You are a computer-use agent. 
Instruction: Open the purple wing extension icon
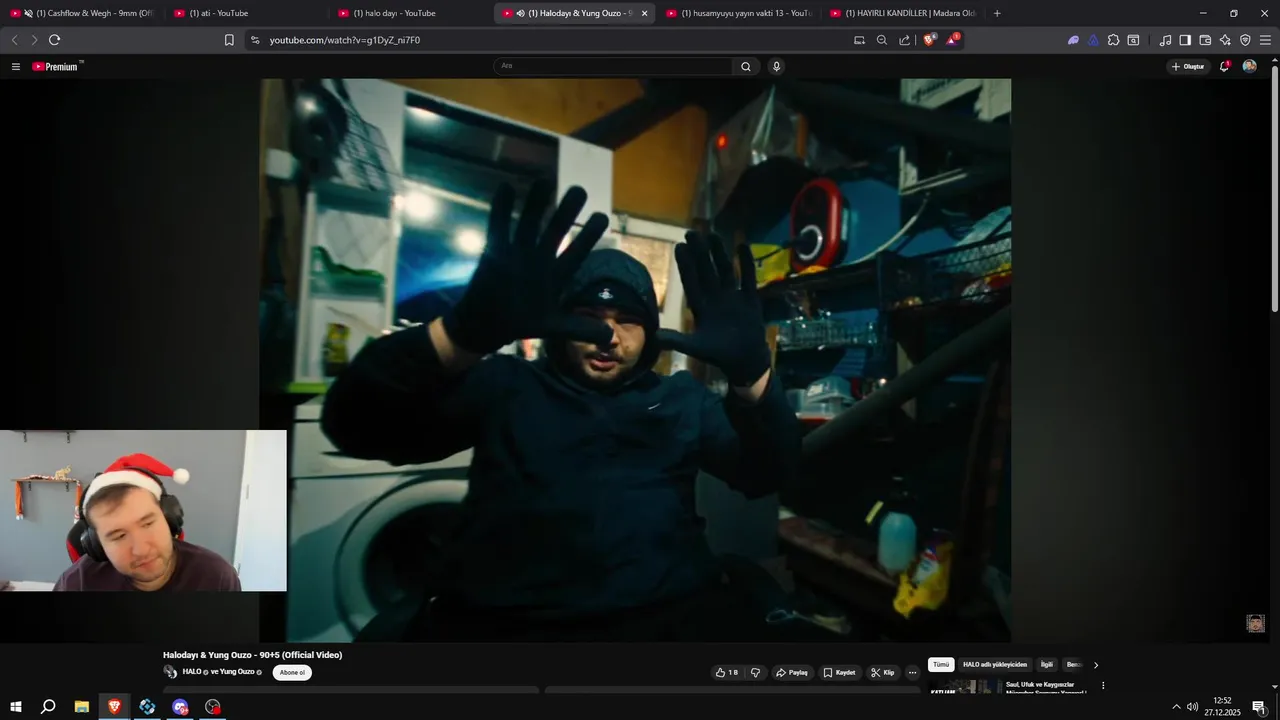click(x=1073, y=40)
